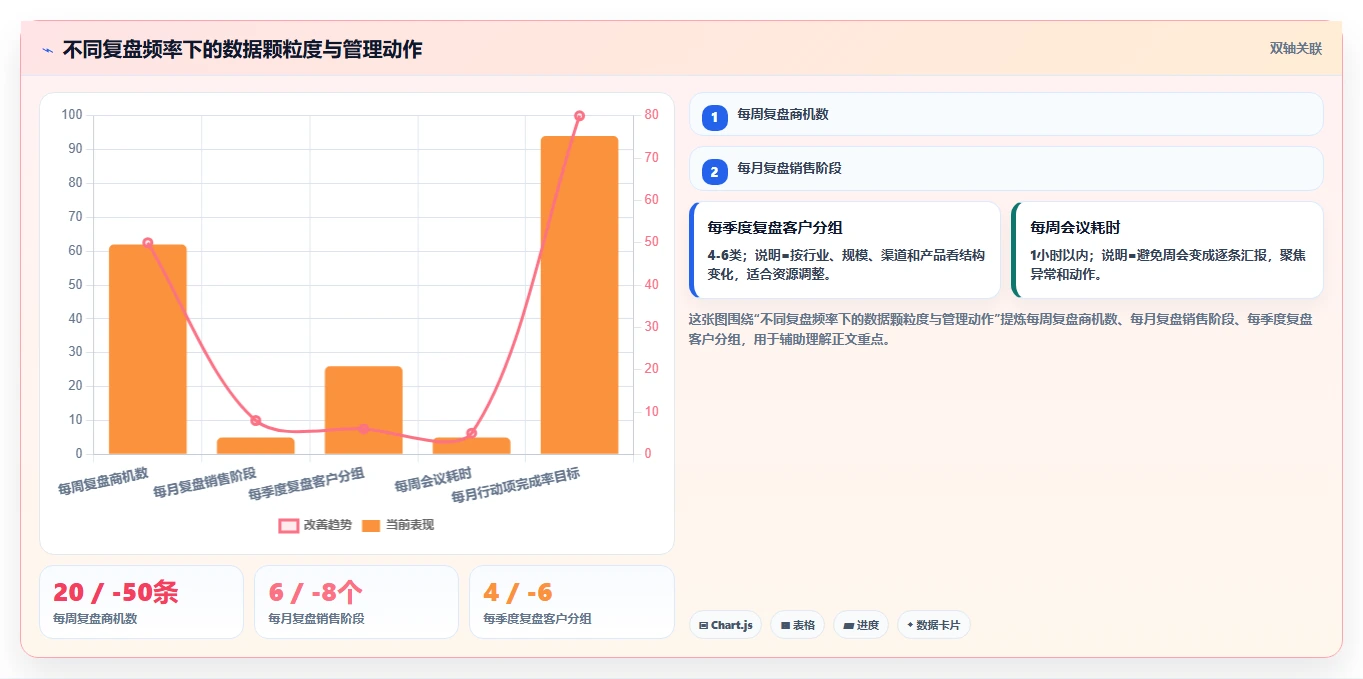Click the 每月复盘销售阶段 bar
The image size is (1363, 679).
pyautogui.click(x=256, y=446)
